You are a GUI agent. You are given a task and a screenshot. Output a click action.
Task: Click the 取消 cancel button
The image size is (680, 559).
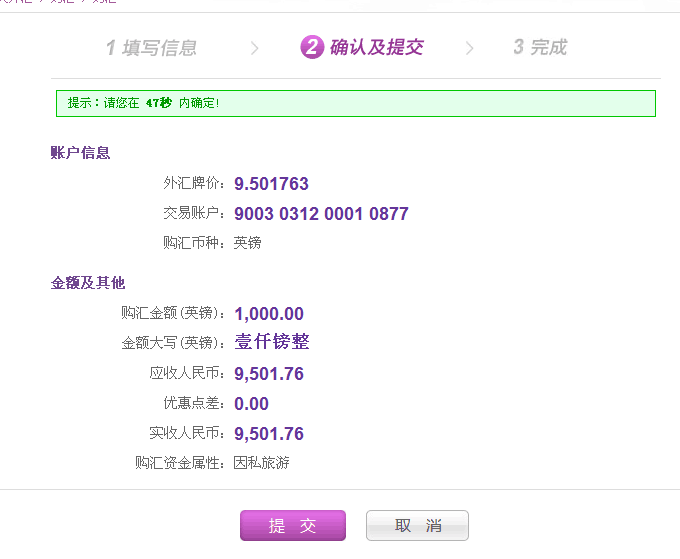(417, 526)
